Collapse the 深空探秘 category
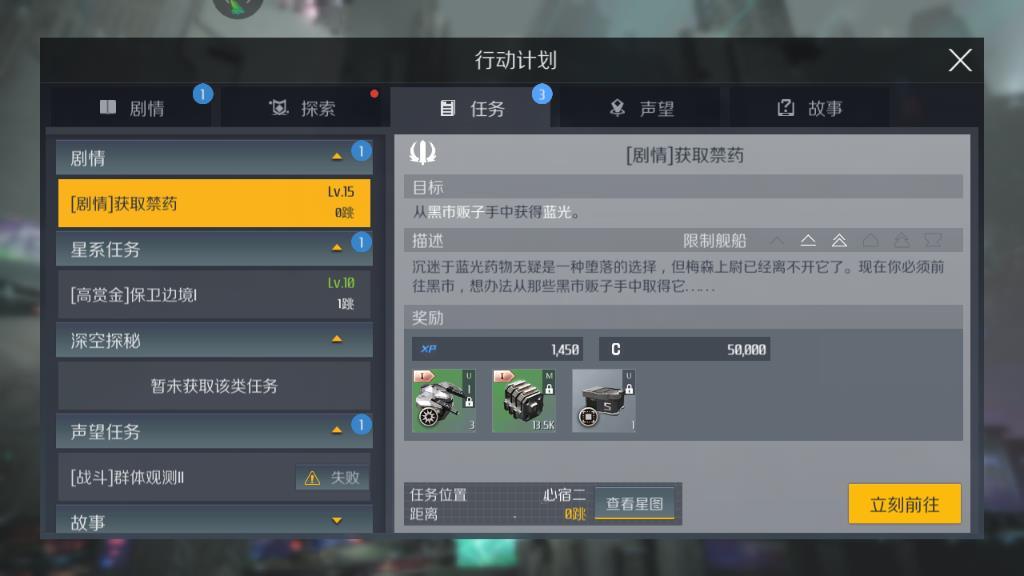The width and height of the screenshot is (1024, 576). pos(337,340)
